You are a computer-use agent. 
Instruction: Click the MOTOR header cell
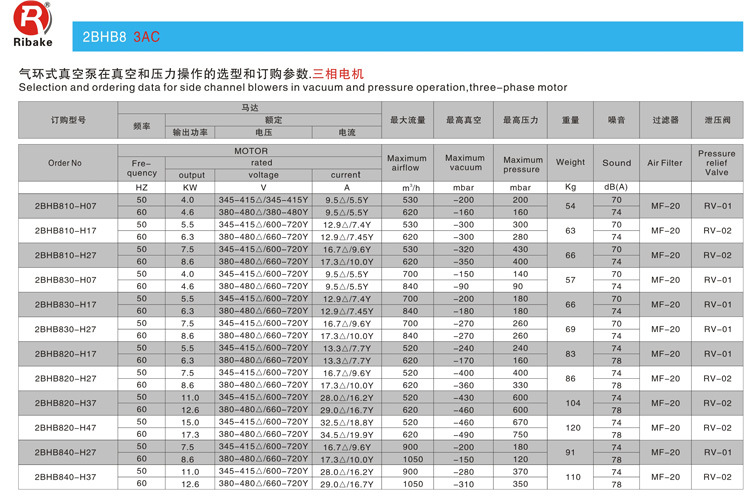[x=250, y=150]
